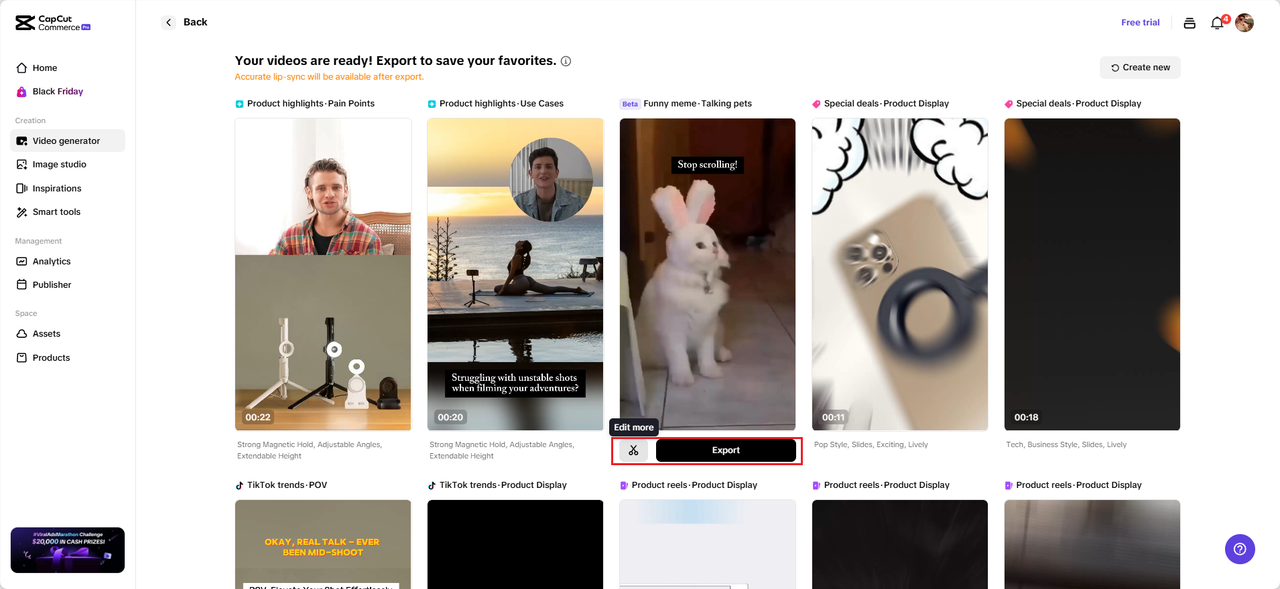Click the info icon beside the heading

pyautogui.click(x=566, y=61)
